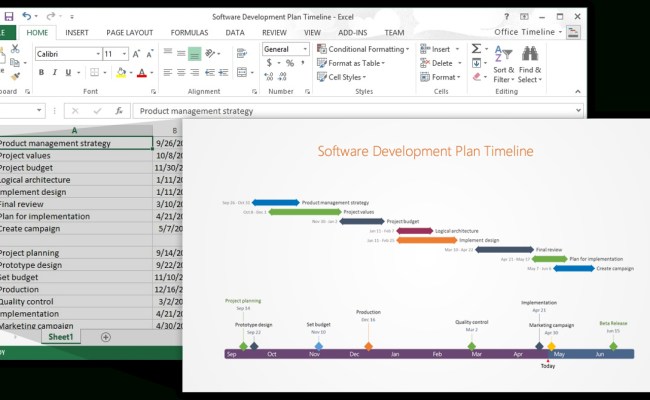Click the Copy icon in clipboard group
650x400 pixels.
[x=15, y=63]
